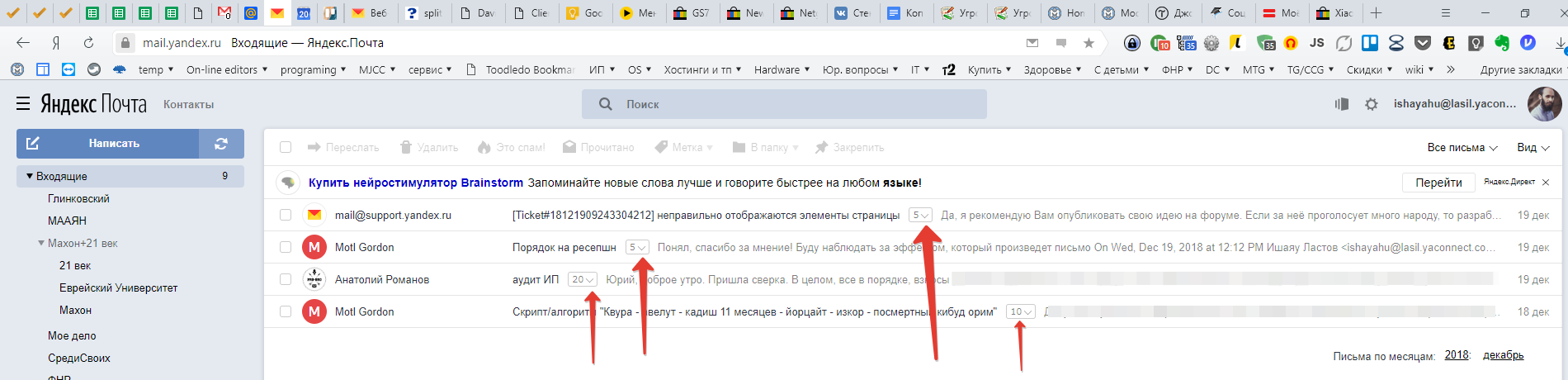The image size is (1568, 380).
Task: Click the red M avatar of Motl Gordon 'Порядок на ресепшн'
Action: [x=314, y=247]
